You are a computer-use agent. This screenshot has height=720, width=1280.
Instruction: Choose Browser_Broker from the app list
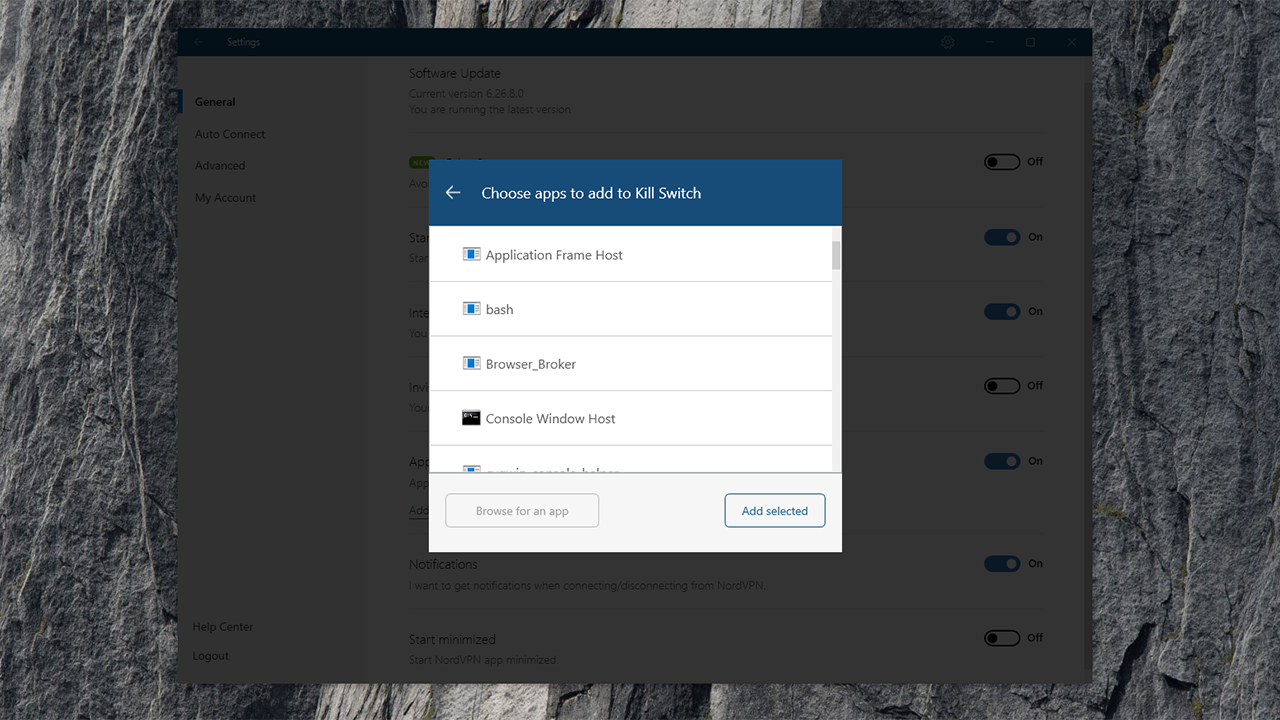point(630,364)
